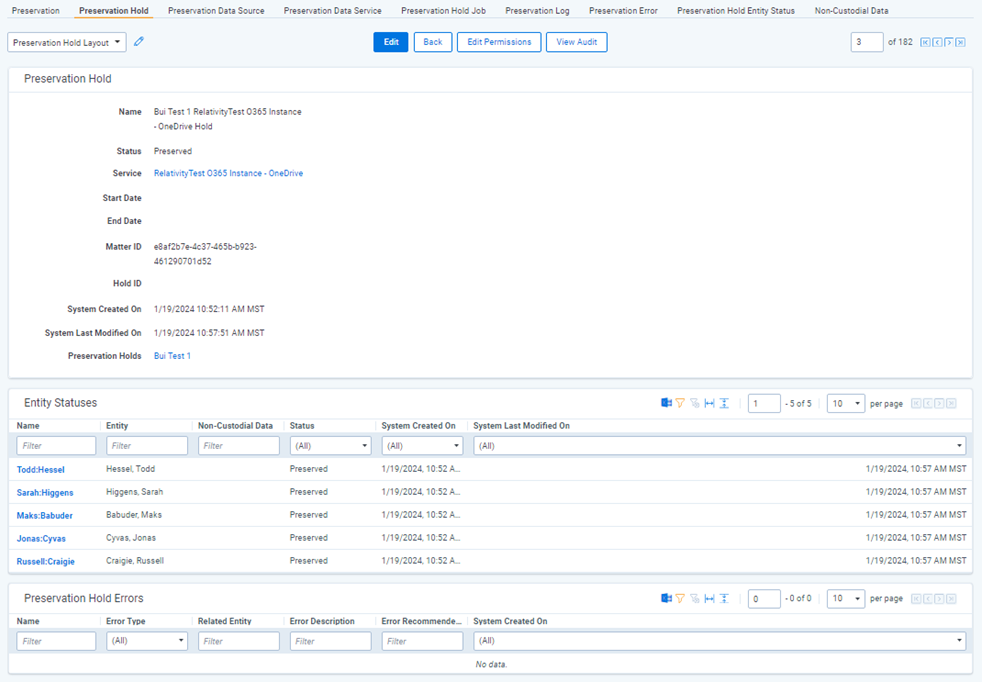Open the Error Type filter dropdown
982x682 pixels.
147,641
